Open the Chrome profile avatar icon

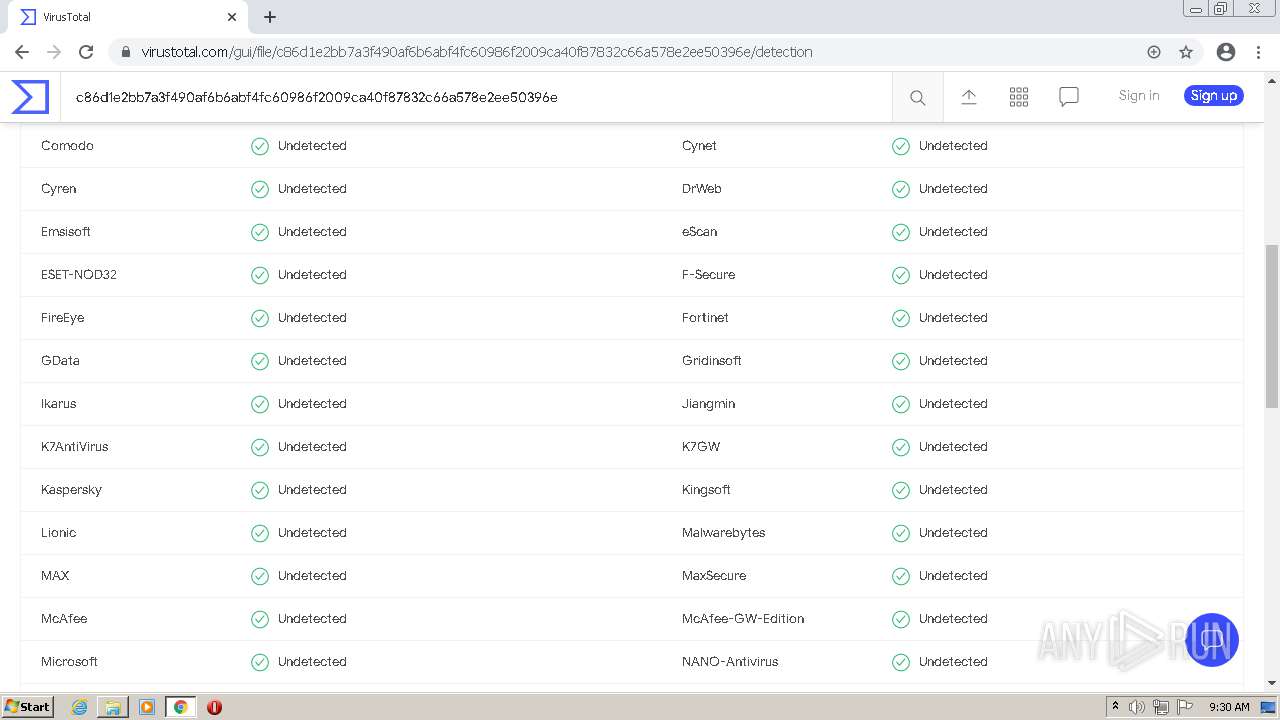(x=1226, y=52)
